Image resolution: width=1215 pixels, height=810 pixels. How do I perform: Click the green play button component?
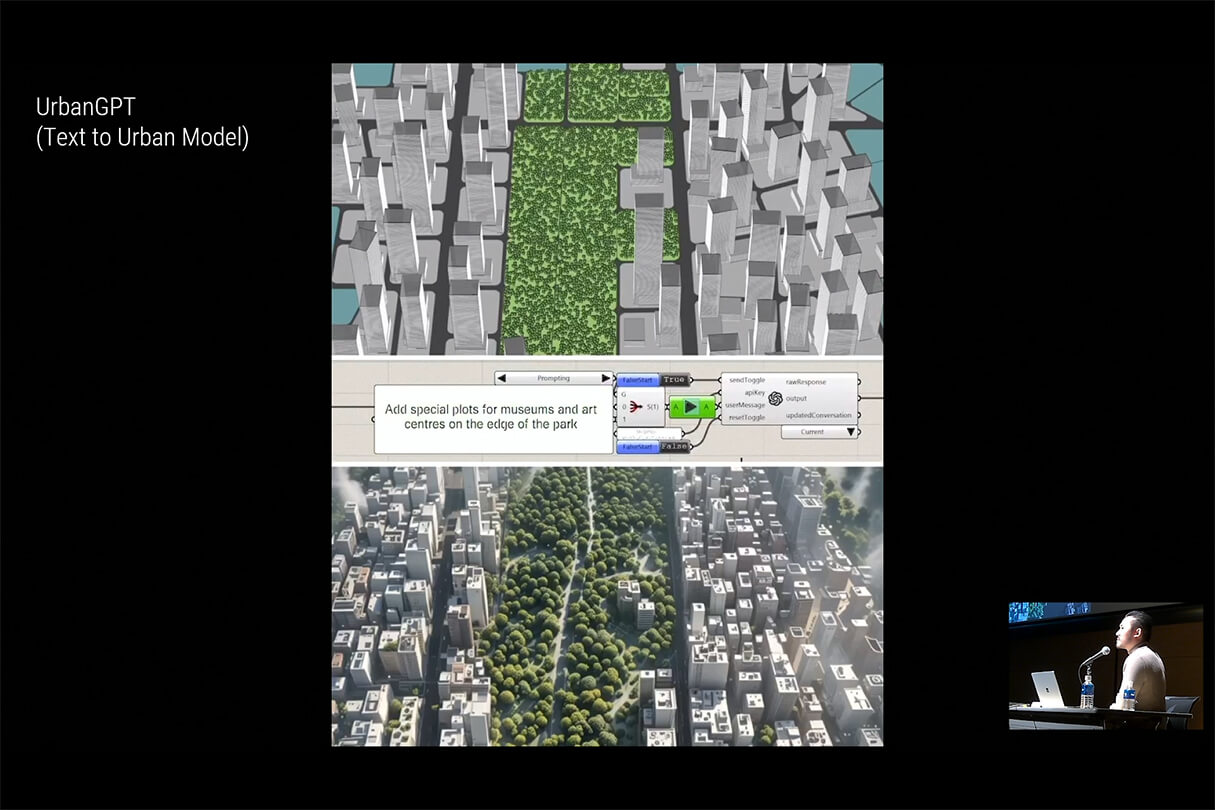click(691, 407)
